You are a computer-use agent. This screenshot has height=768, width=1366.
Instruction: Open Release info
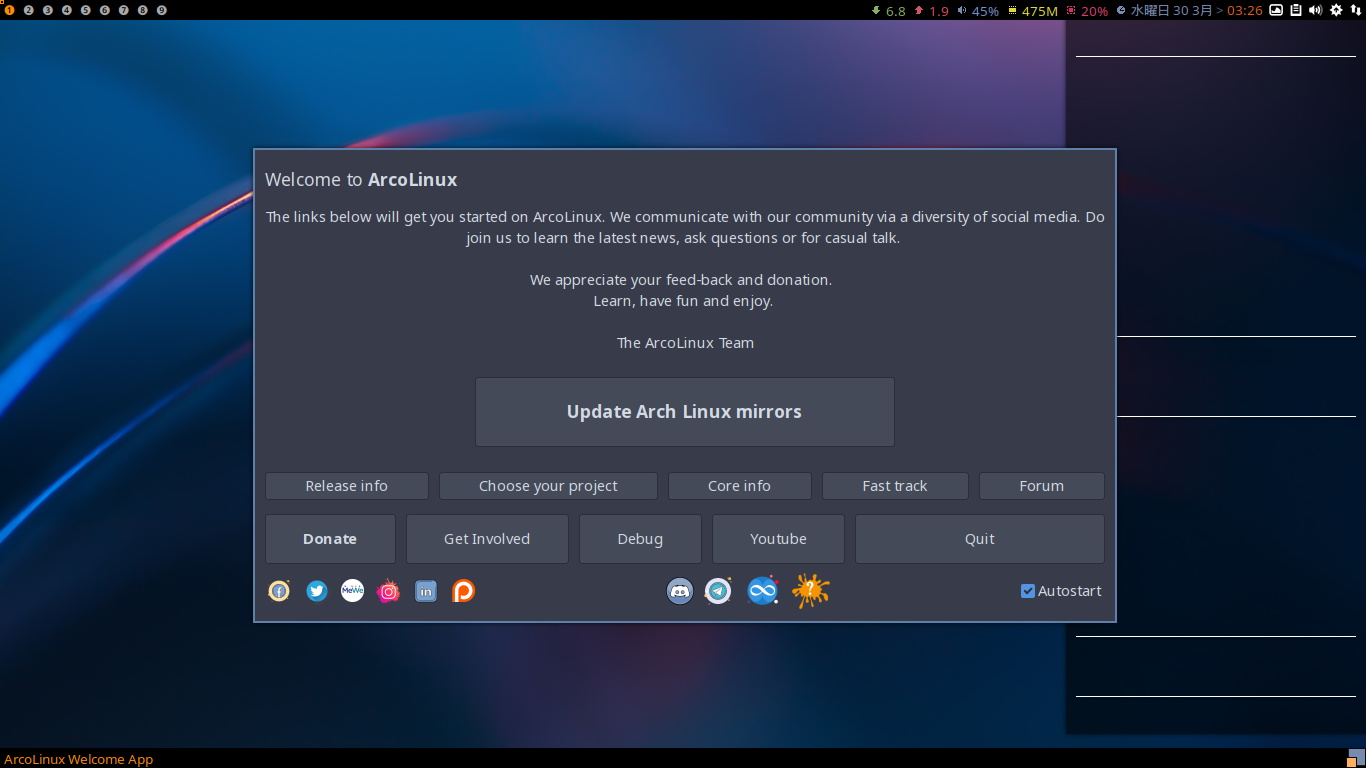(x=347, y=486)
